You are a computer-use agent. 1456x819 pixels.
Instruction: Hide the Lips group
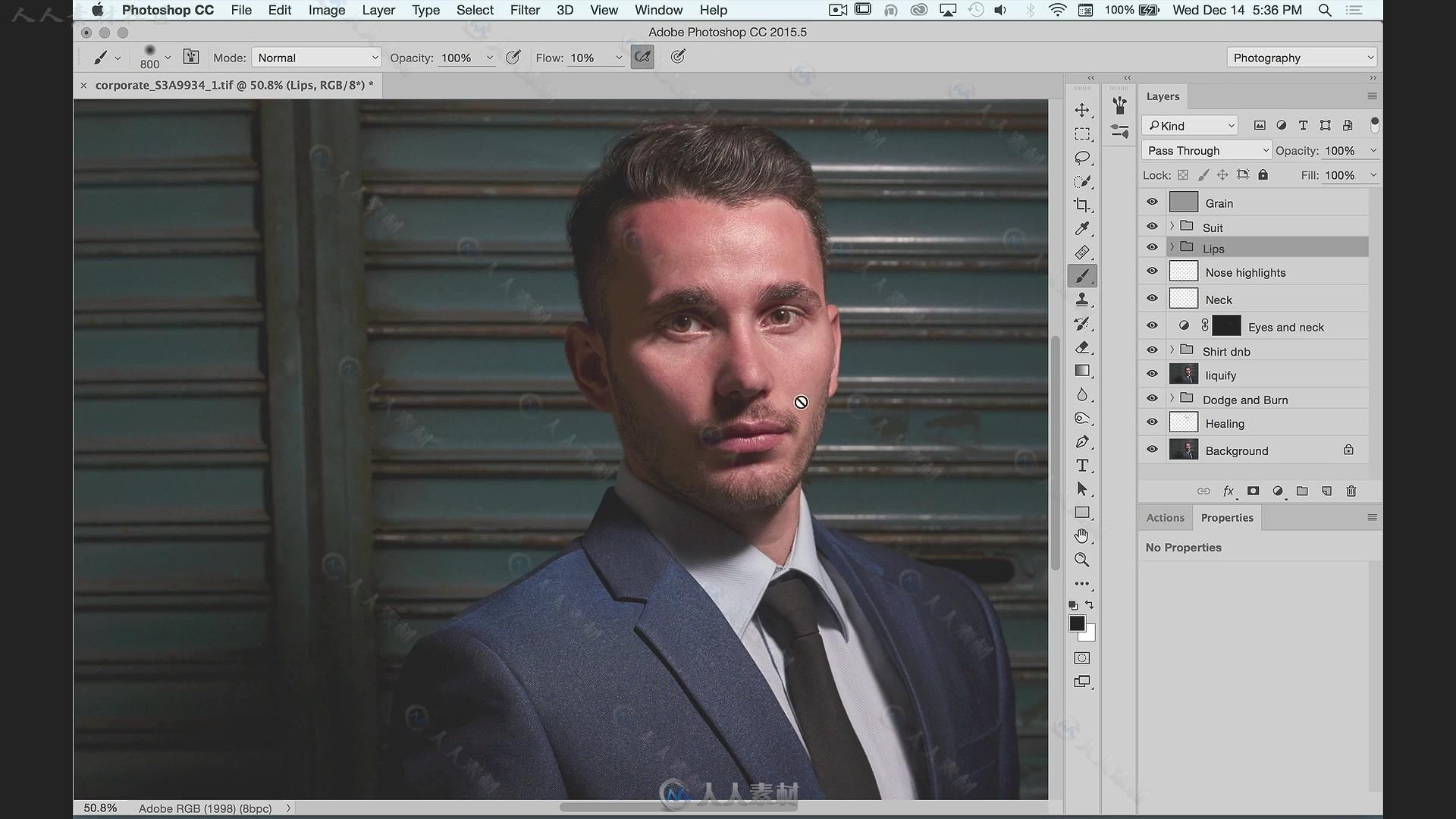pos(1152,247)
